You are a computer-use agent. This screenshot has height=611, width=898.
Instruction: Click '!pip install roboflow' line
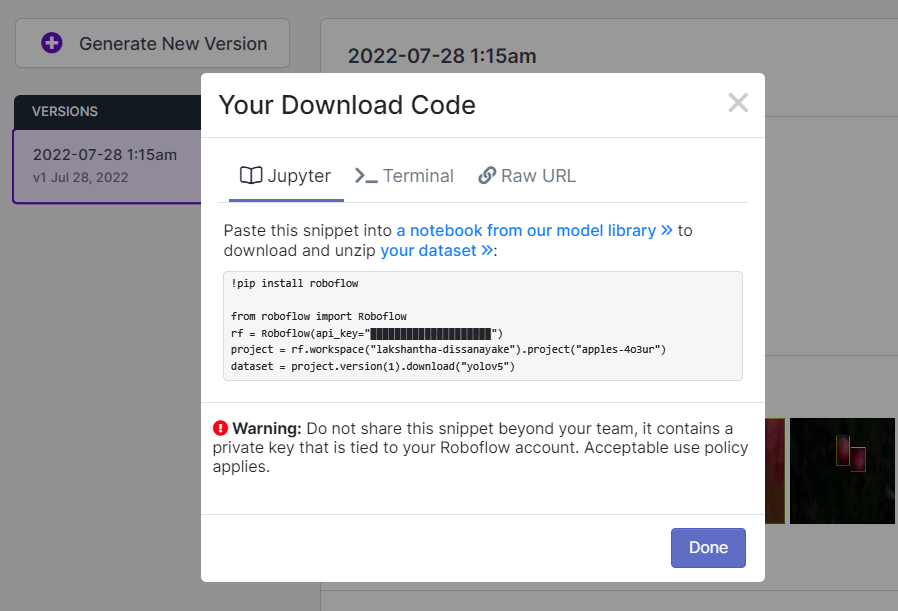[x=294, y=283]
